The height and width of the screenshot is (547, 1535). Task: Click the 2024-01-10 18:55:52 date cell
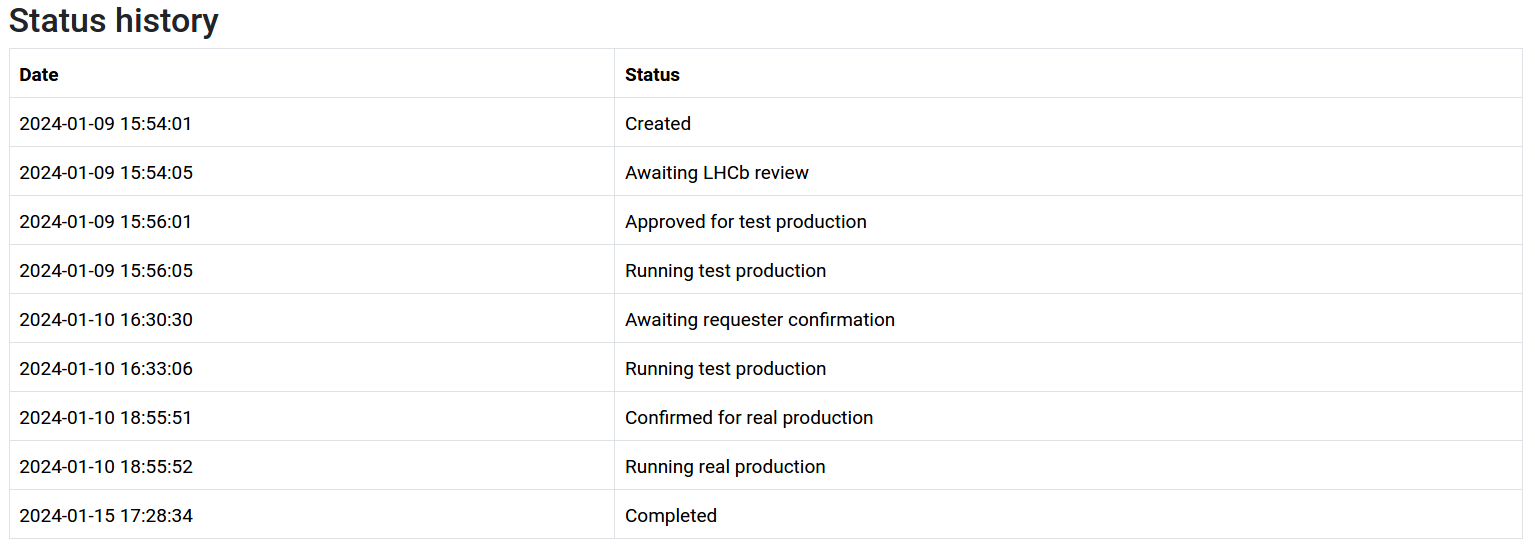pyautogui.click(x=106, y=467)
